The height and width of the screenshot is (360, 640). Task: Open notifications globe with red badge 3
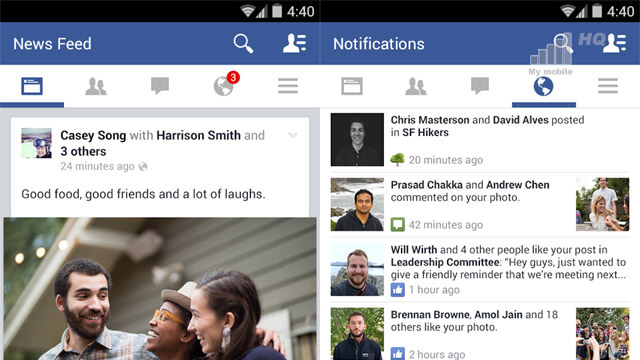[224, 85]
